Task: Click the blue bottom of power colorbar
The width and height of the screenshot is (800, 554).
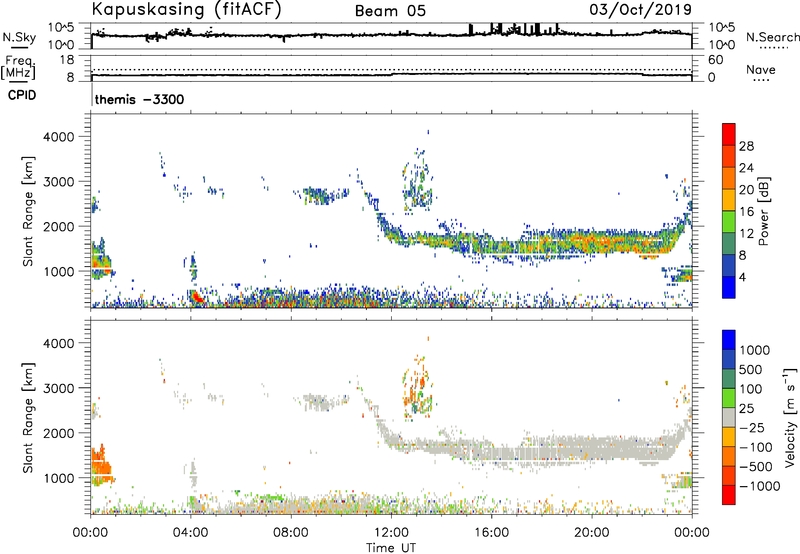Action: 729,287
